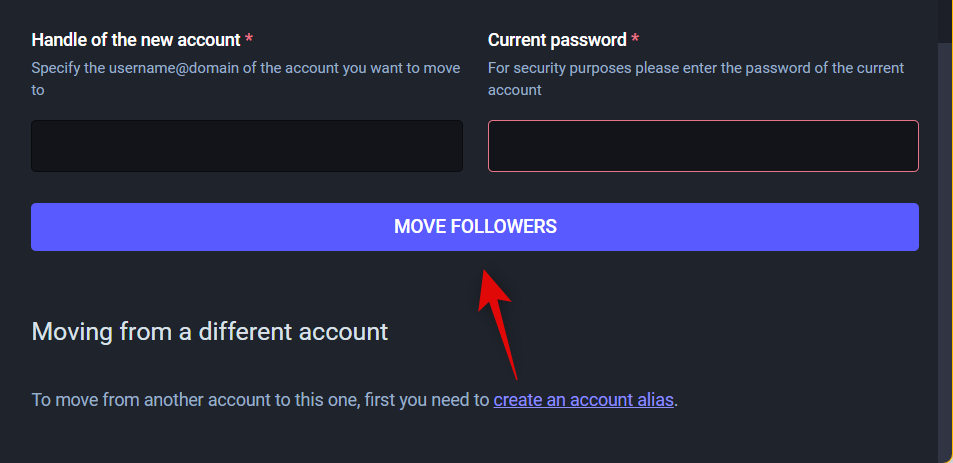The width and height of the screenshot is (953, 463).
Task: Click the Moving from a different account heading
Action: tap(210, 331)
